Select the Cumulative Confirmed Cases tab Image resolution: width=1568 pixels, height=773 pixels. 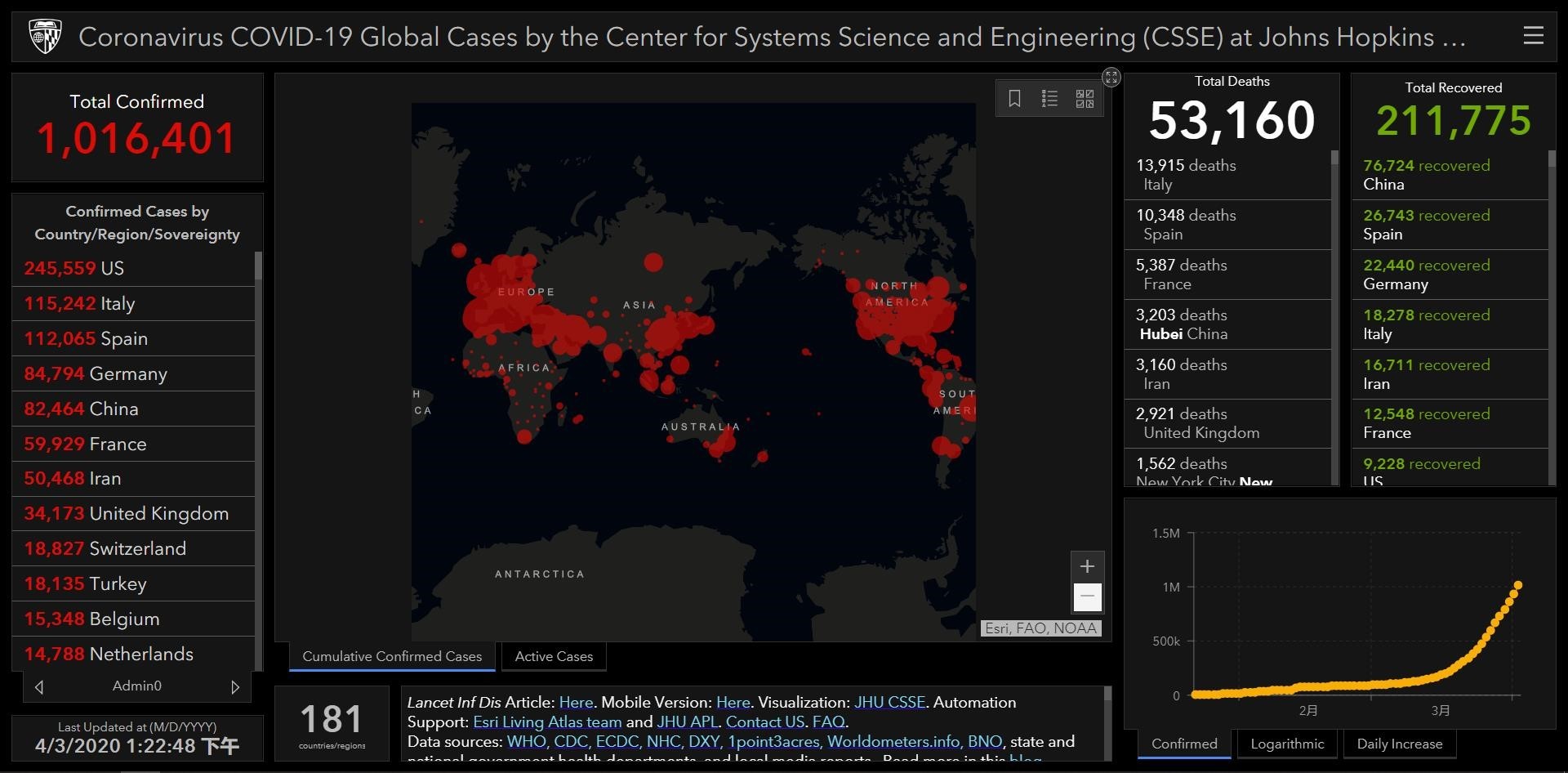pos(392,656)
